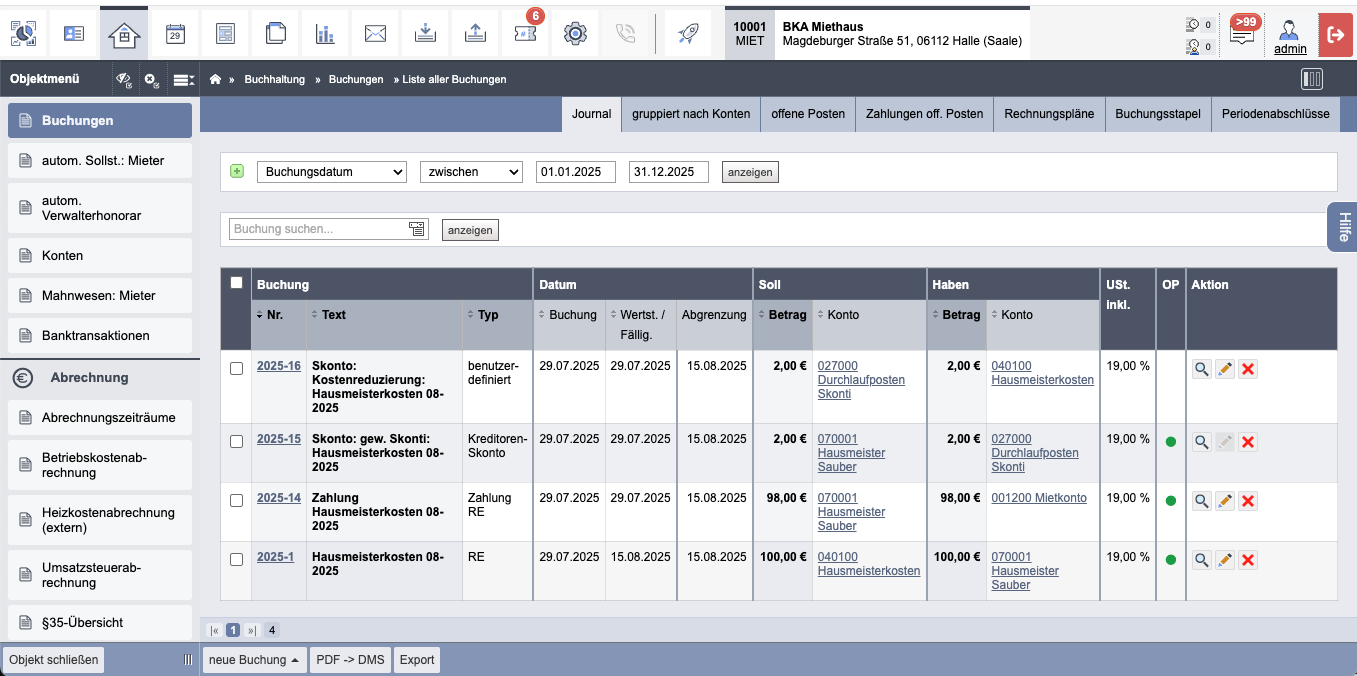Screen dimensions: 1357x676
Task: Click the anzeigen button next to date filter
Action: 750,172
